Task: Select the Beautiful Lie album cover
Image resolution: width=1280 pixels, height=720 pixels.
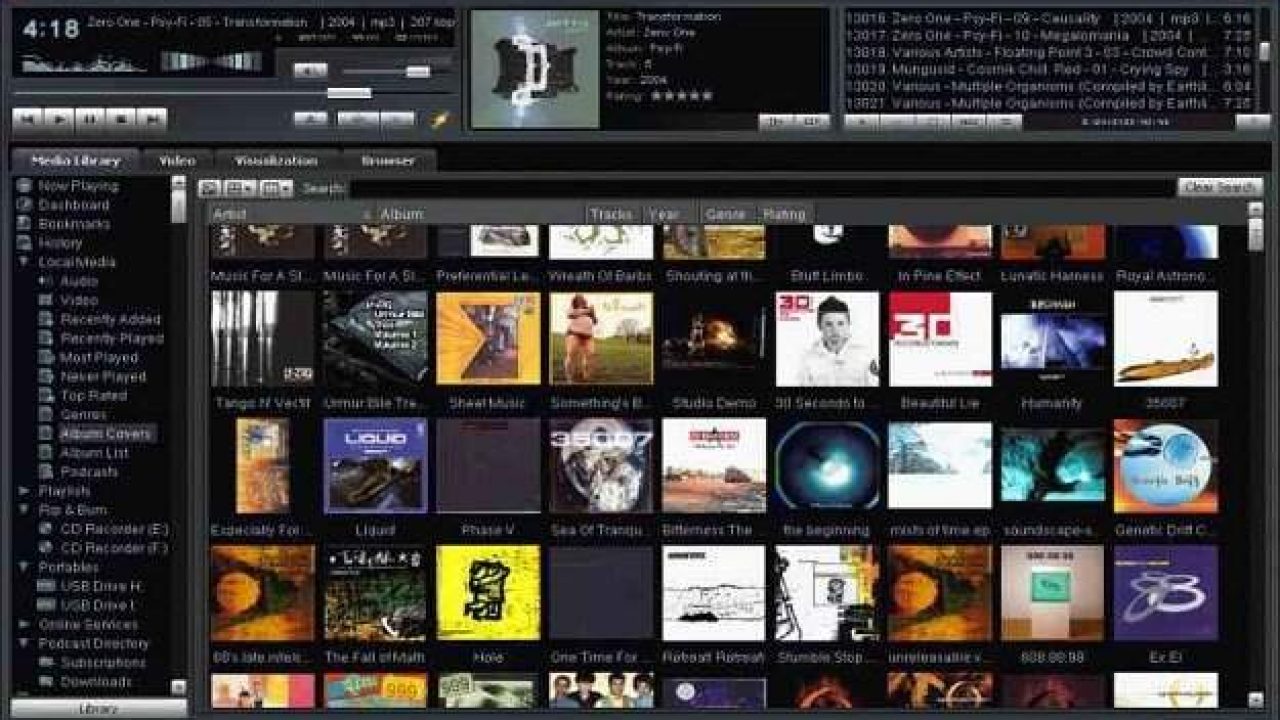Action: click(940, 339)
